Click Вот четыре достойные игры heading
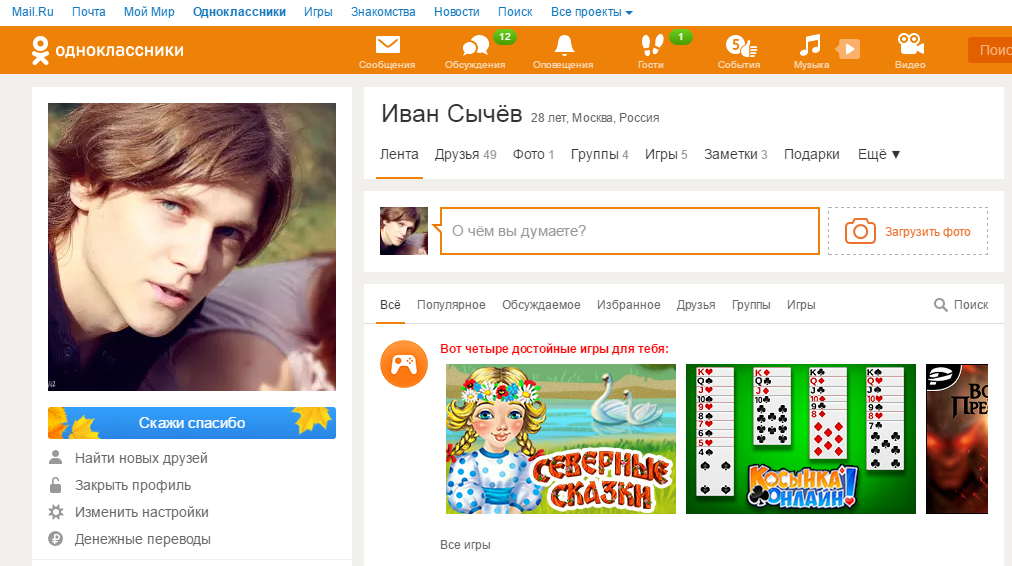Screen dimensions: 1012x566 tap(554, 349)
